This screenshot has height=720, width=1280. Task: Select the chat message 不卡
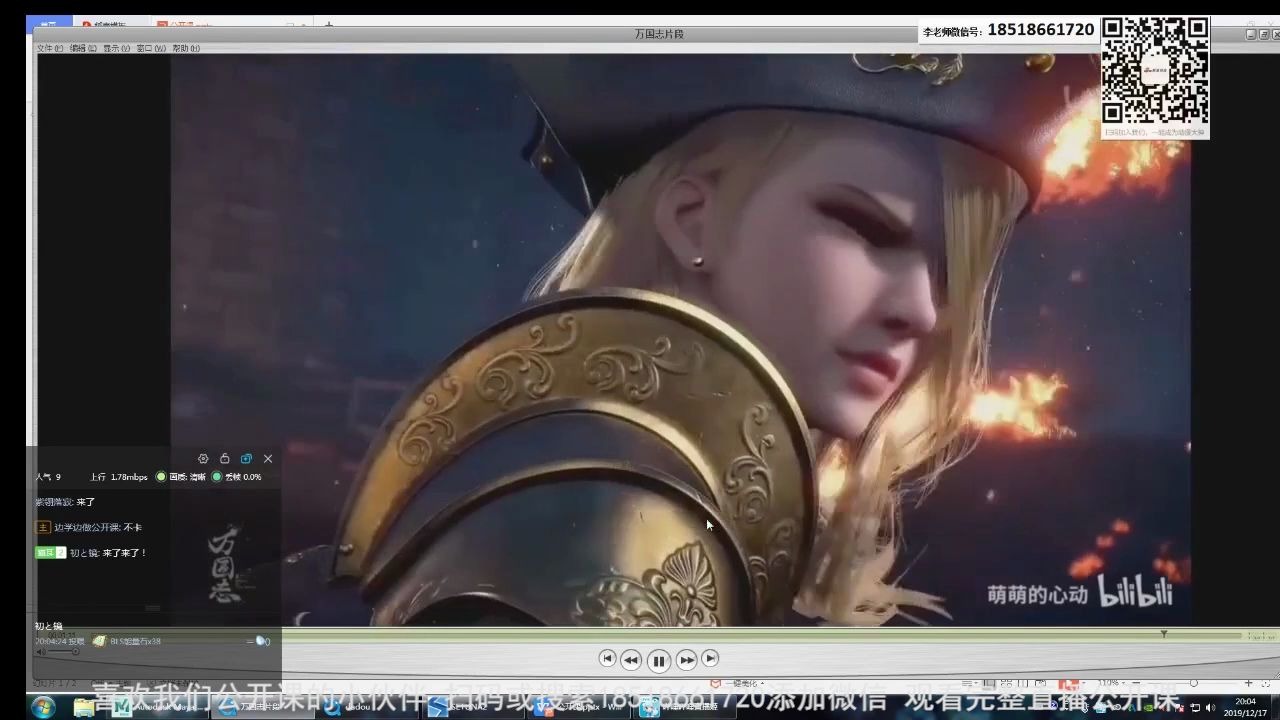(x=133, y=527)
